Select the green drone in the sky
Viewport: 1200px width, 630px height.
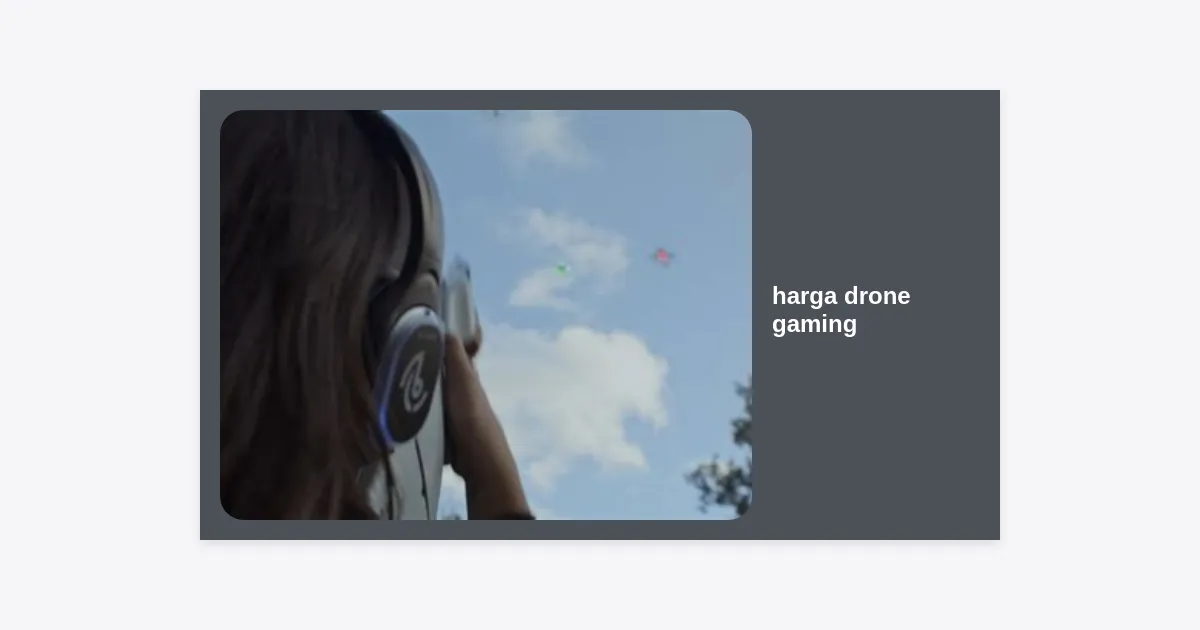click(562, 268)
